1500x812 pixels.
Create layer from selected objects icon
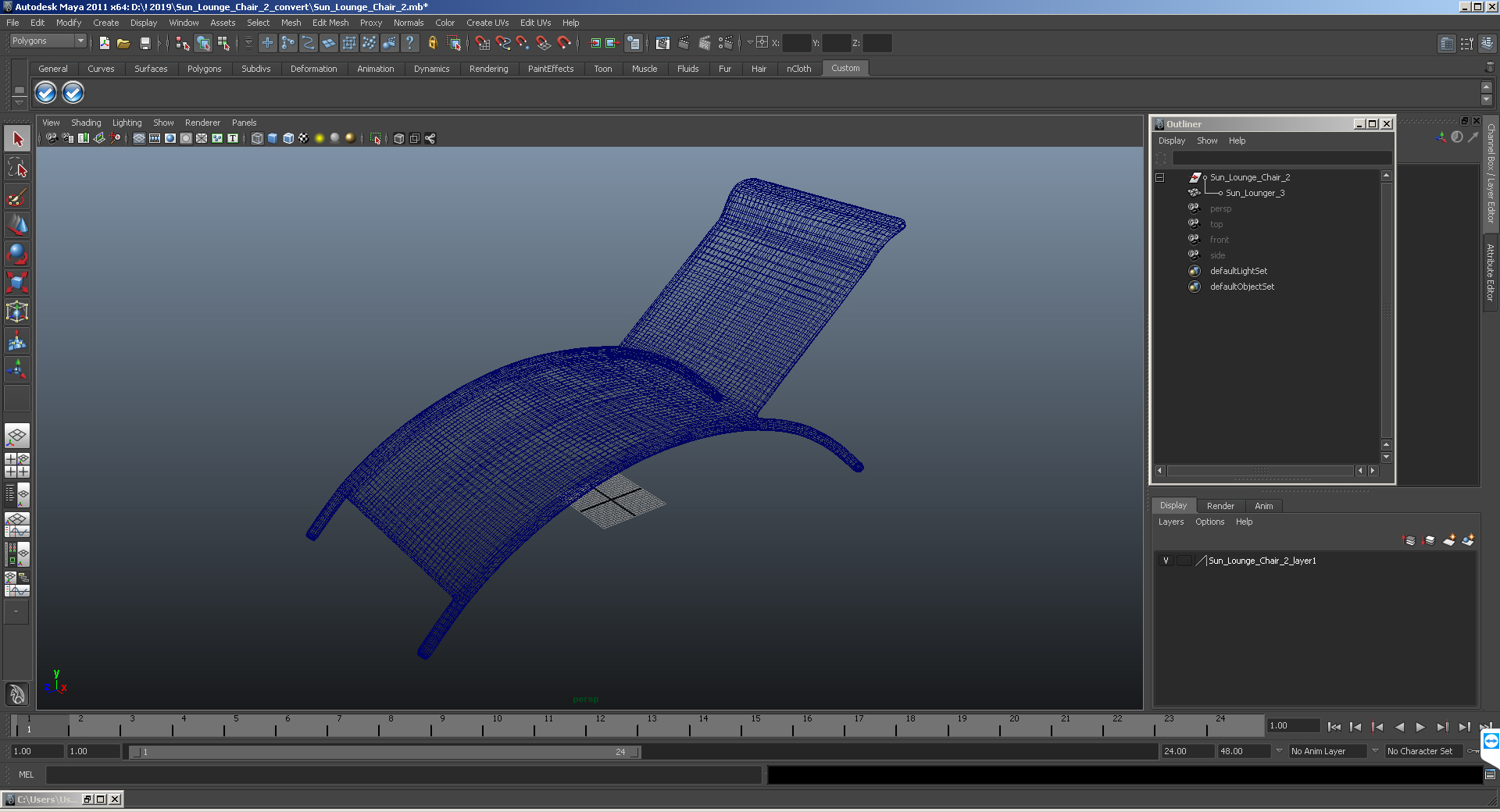[x=1468, y=540]
